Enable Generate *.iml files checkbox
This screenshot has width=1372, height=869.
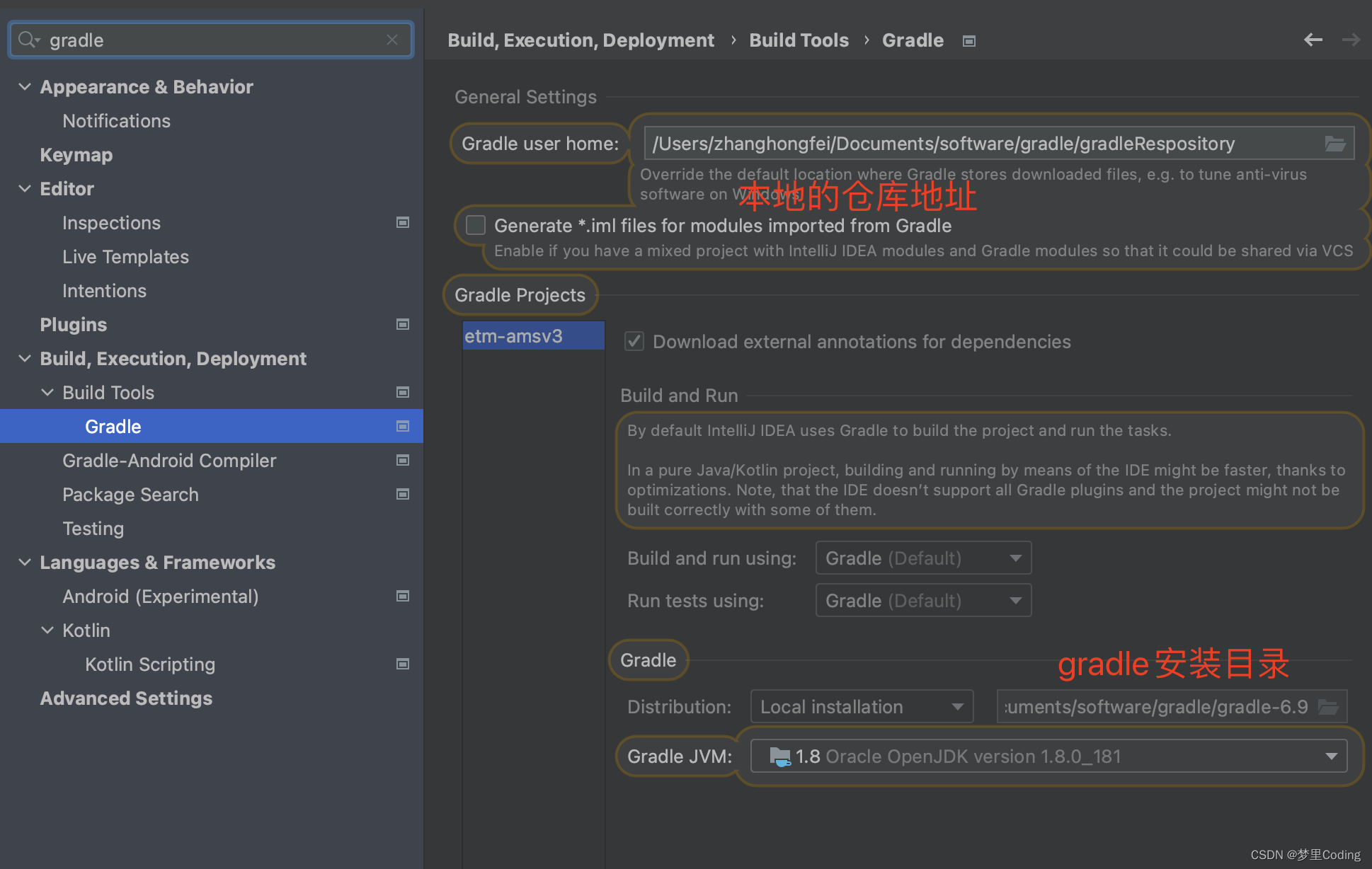click(x=476, y=225)
